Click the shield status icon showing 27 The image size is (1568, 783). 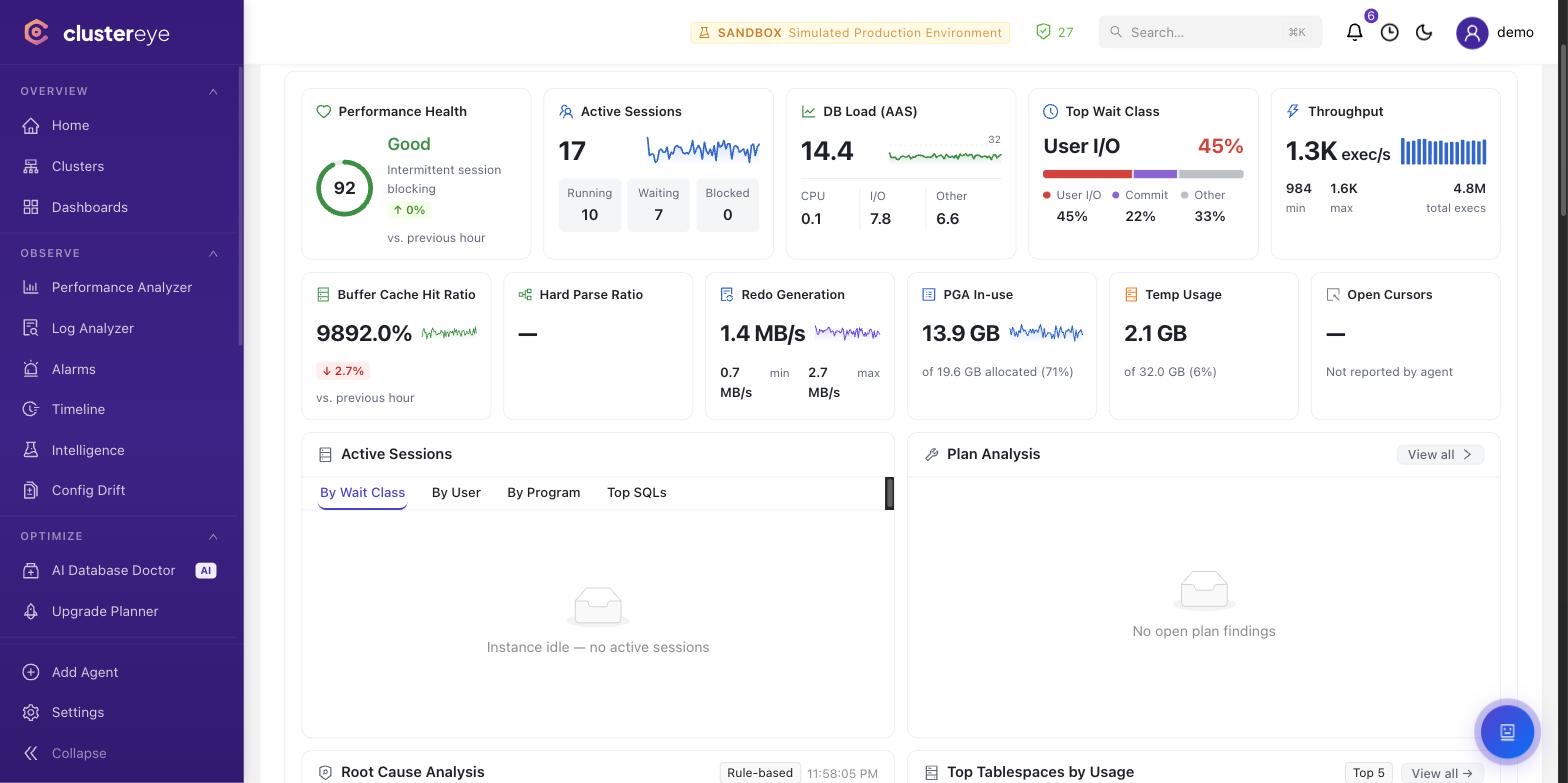tap(1043, 32)
